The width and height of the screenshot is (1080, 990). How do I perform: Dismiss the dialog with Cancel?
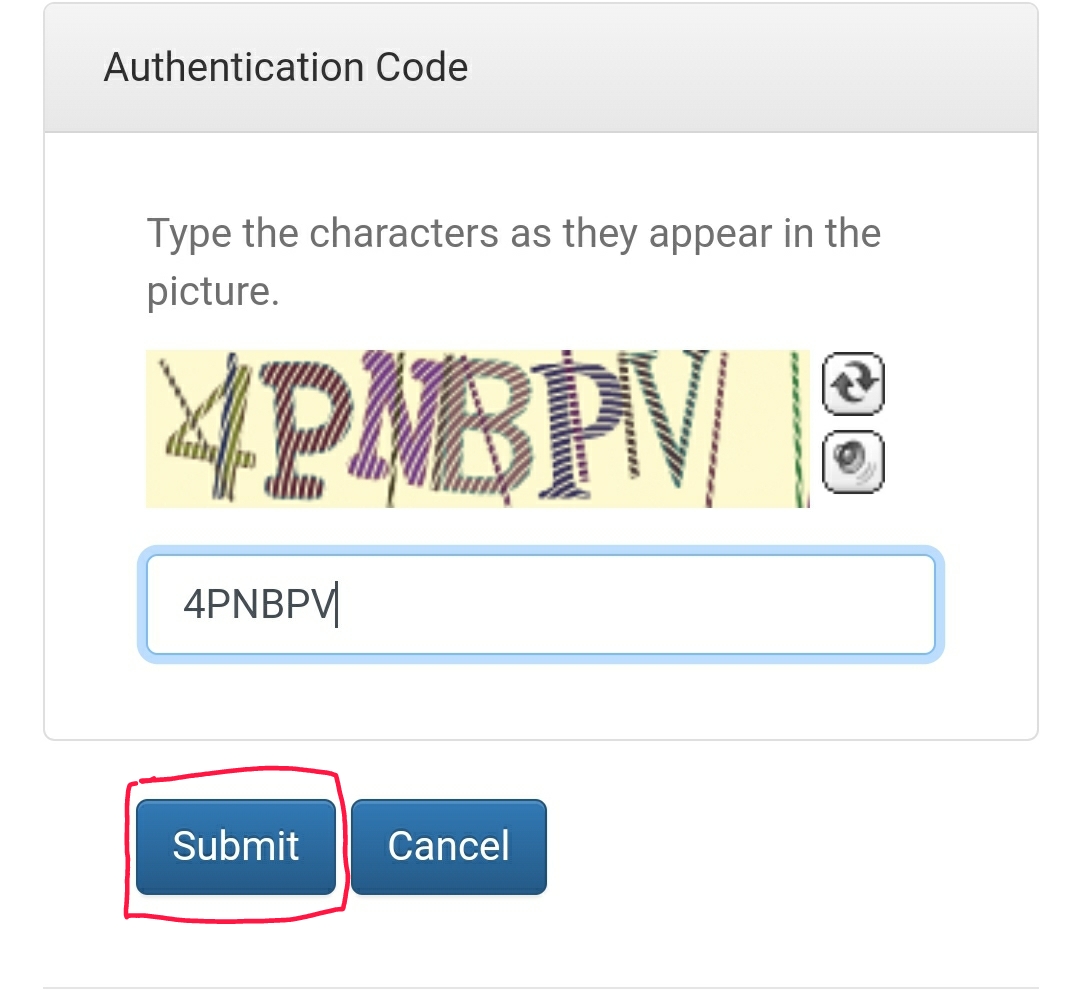tap(448, 847)
